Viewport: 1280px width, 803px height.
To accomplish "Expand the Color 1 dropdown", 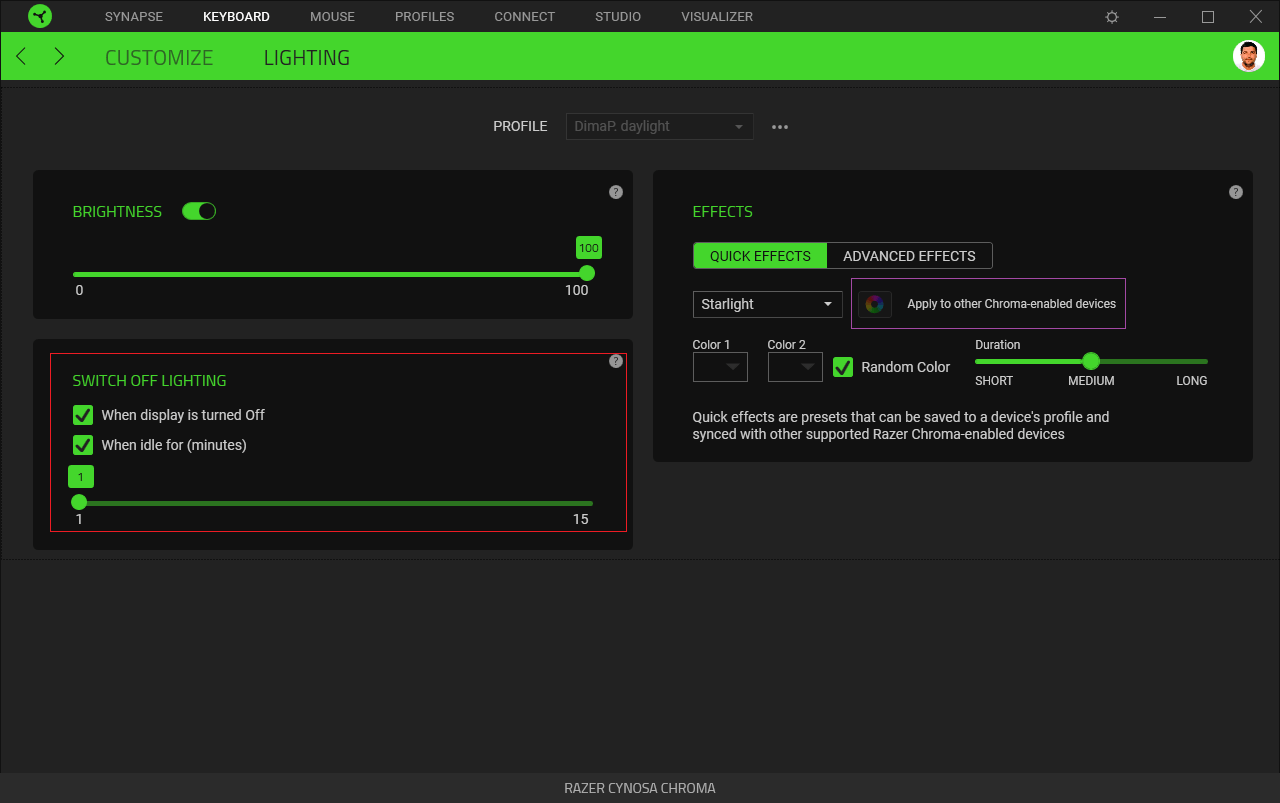I will (x=720, y=367).
